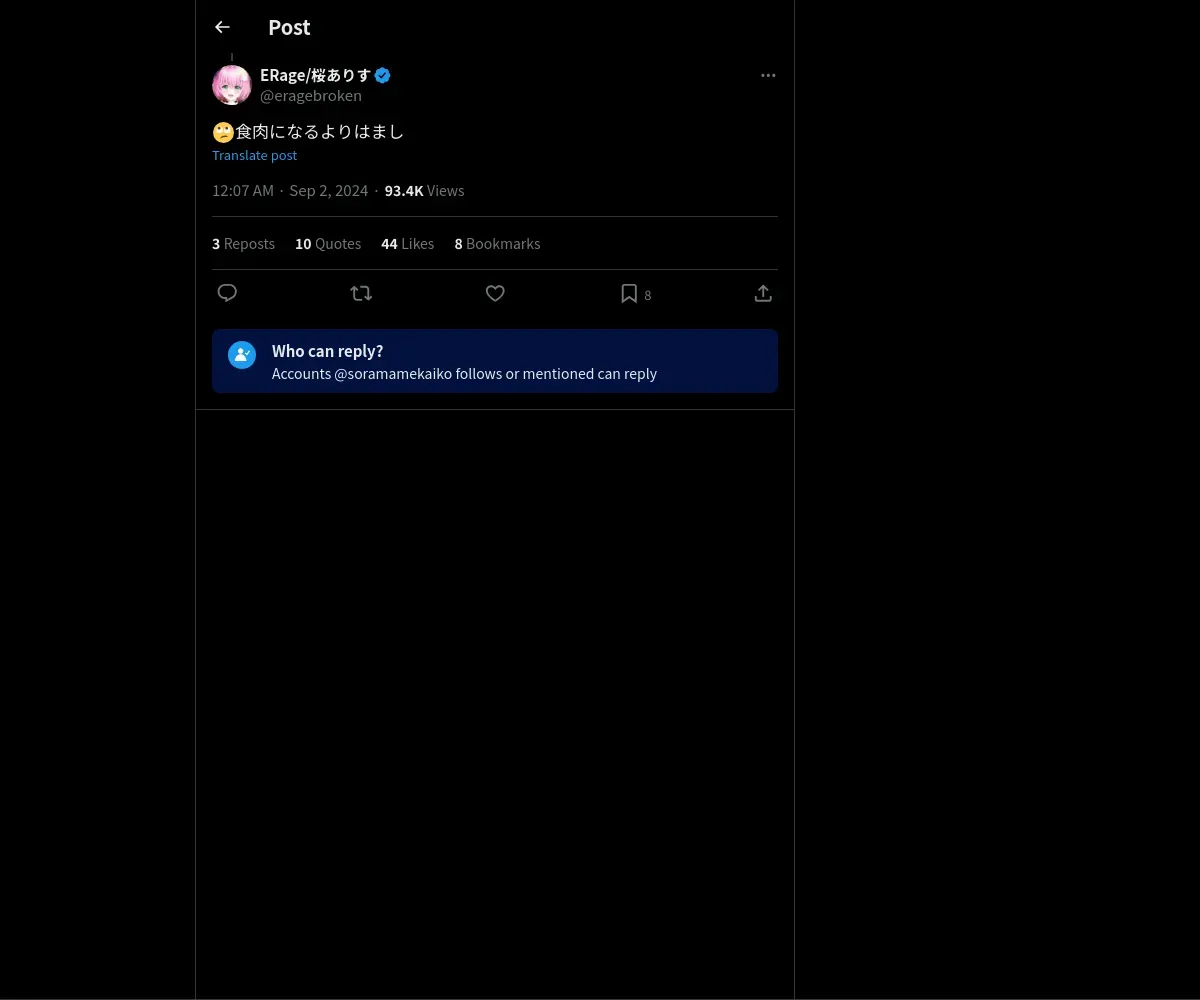Open the pink-haired profile avatar
Screen dimensions: 1200x1000
[232, 85]
